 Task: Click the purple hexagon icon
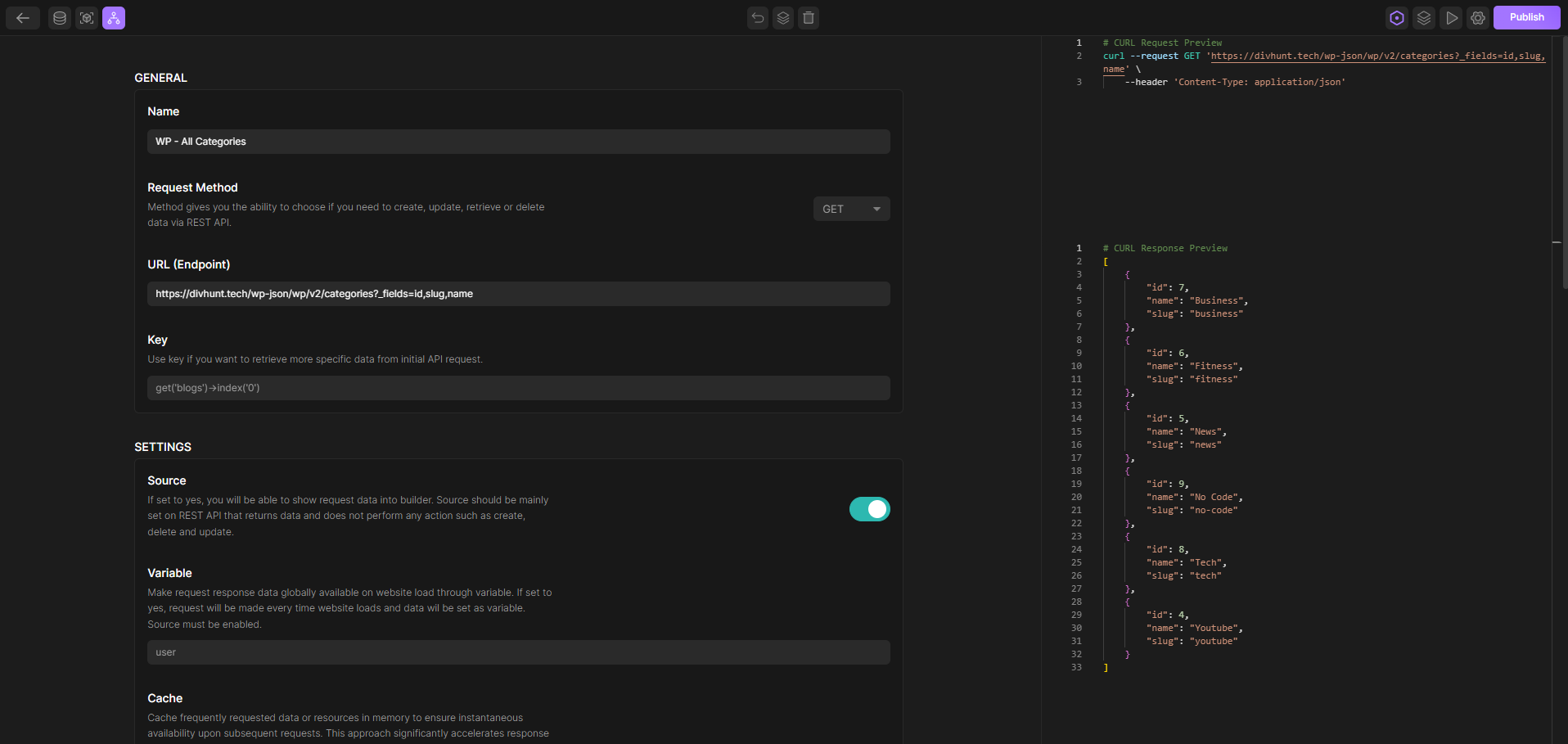click(x=1397, y=18)
